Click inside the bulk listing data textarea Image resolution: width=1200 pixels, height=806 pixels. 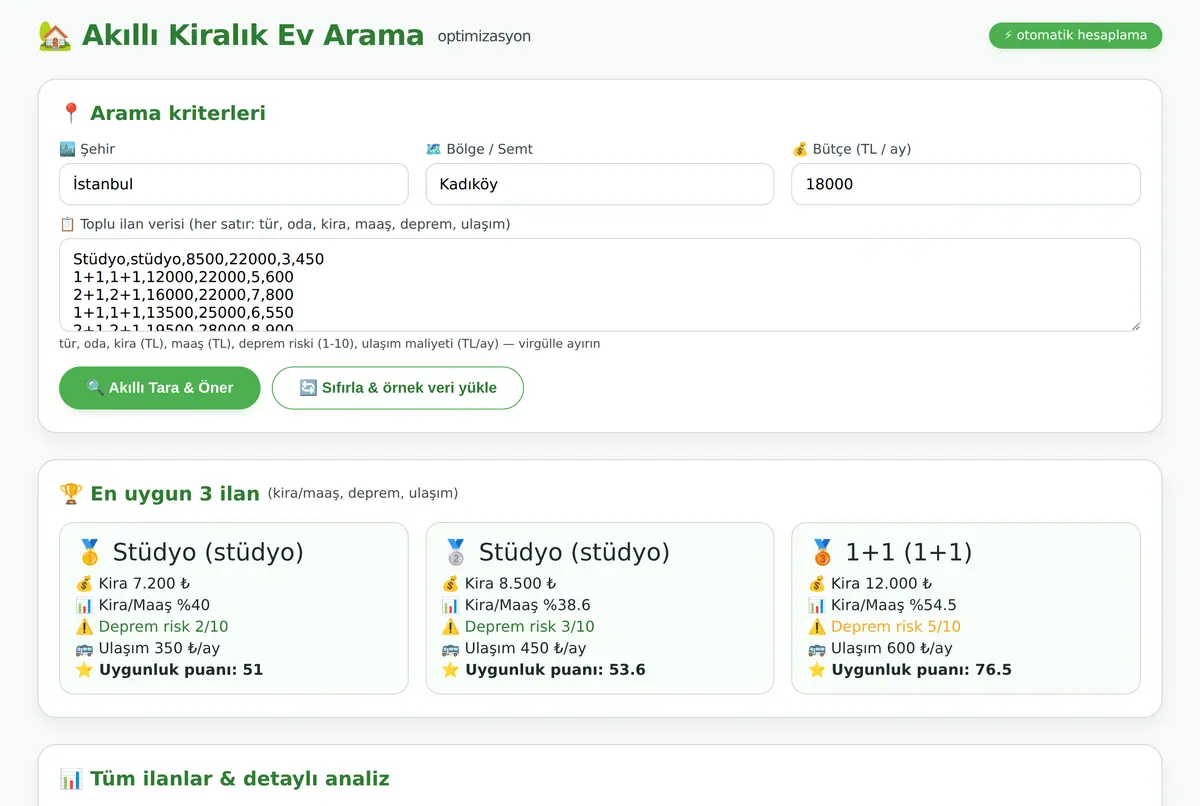600,285
